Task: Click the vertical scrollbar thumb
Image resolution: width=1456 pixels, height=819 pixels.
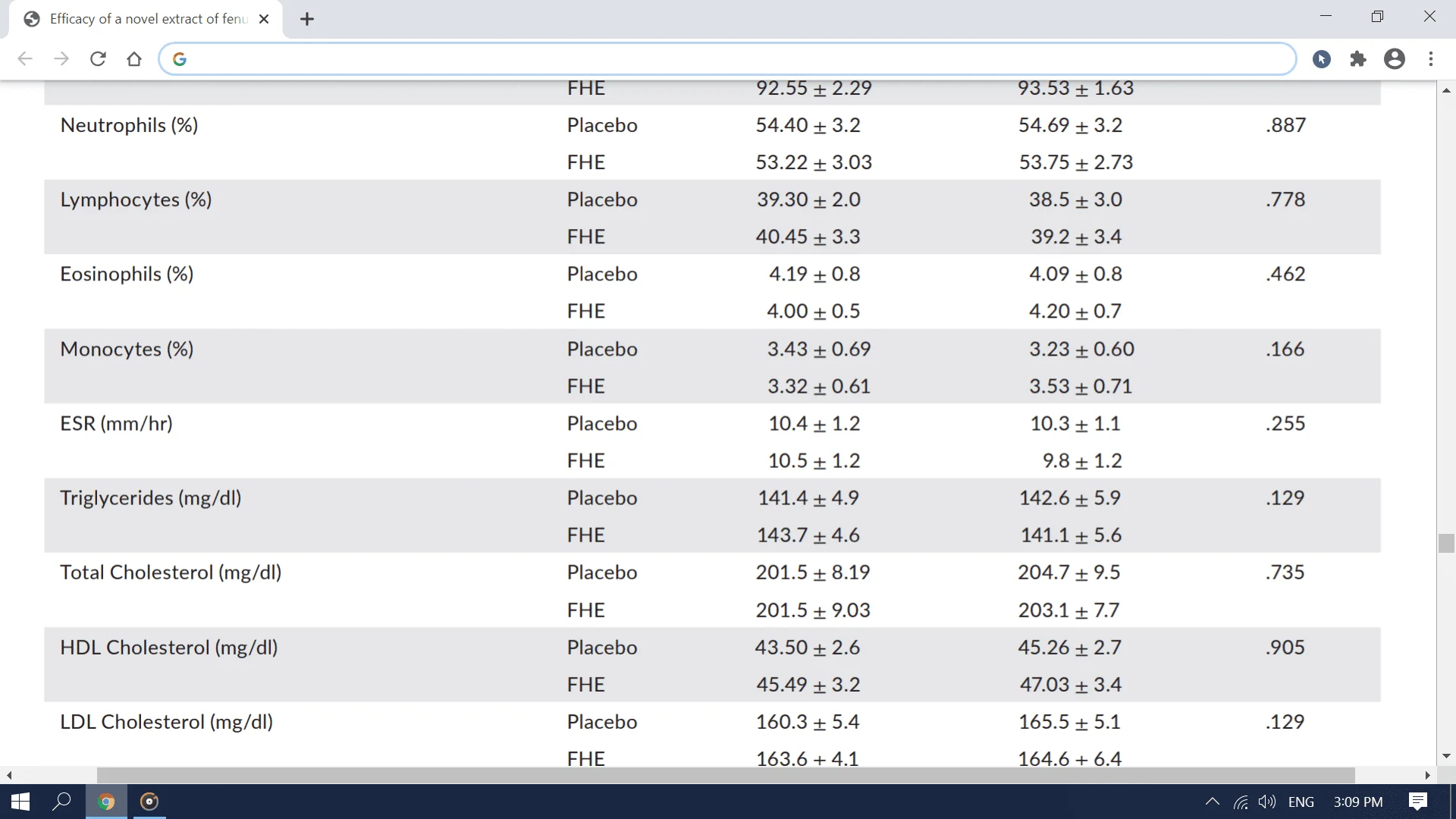Action: click(1446, 543)
